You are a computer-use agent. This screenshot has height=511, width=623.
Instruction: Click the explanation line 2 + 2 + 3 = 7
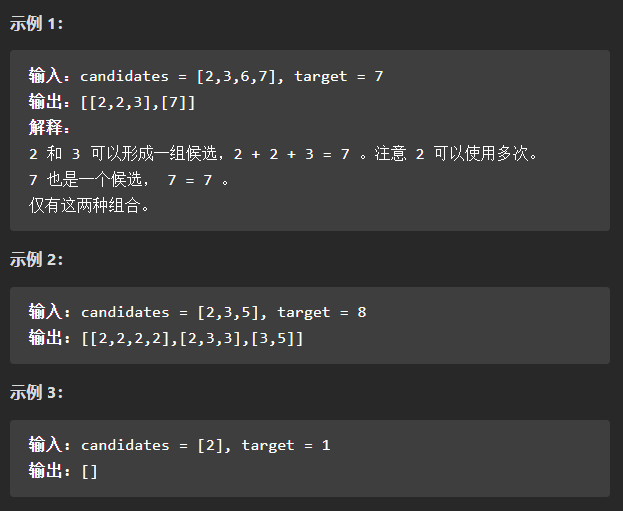(x=292, y=154)
